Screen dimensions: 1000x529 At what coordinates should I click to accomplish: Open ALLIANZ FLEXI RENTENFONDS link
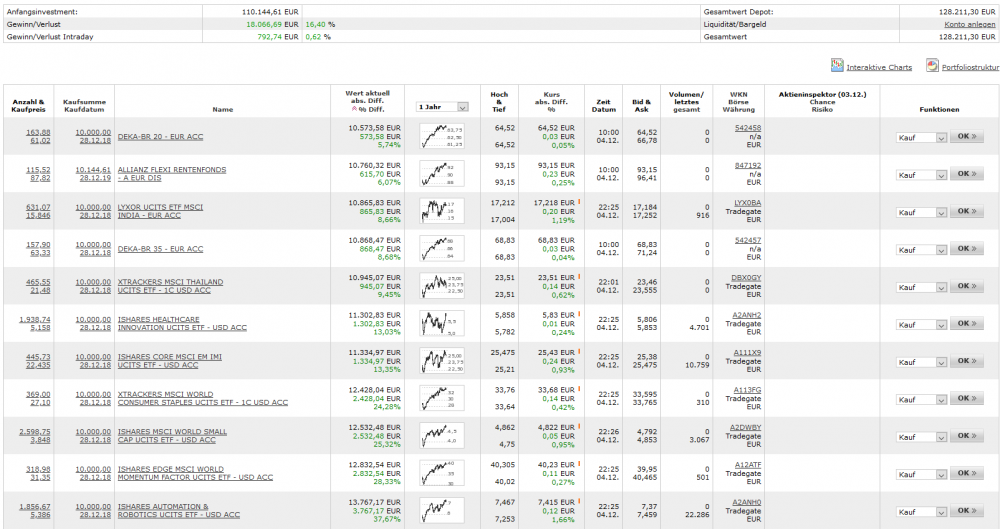point(172,174)
